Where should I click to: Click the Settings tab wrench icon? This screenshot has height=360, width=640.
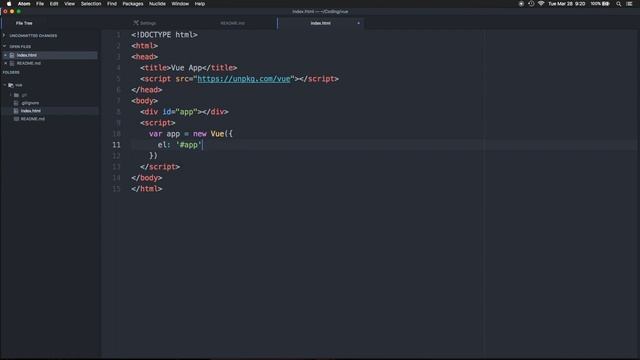136,23
